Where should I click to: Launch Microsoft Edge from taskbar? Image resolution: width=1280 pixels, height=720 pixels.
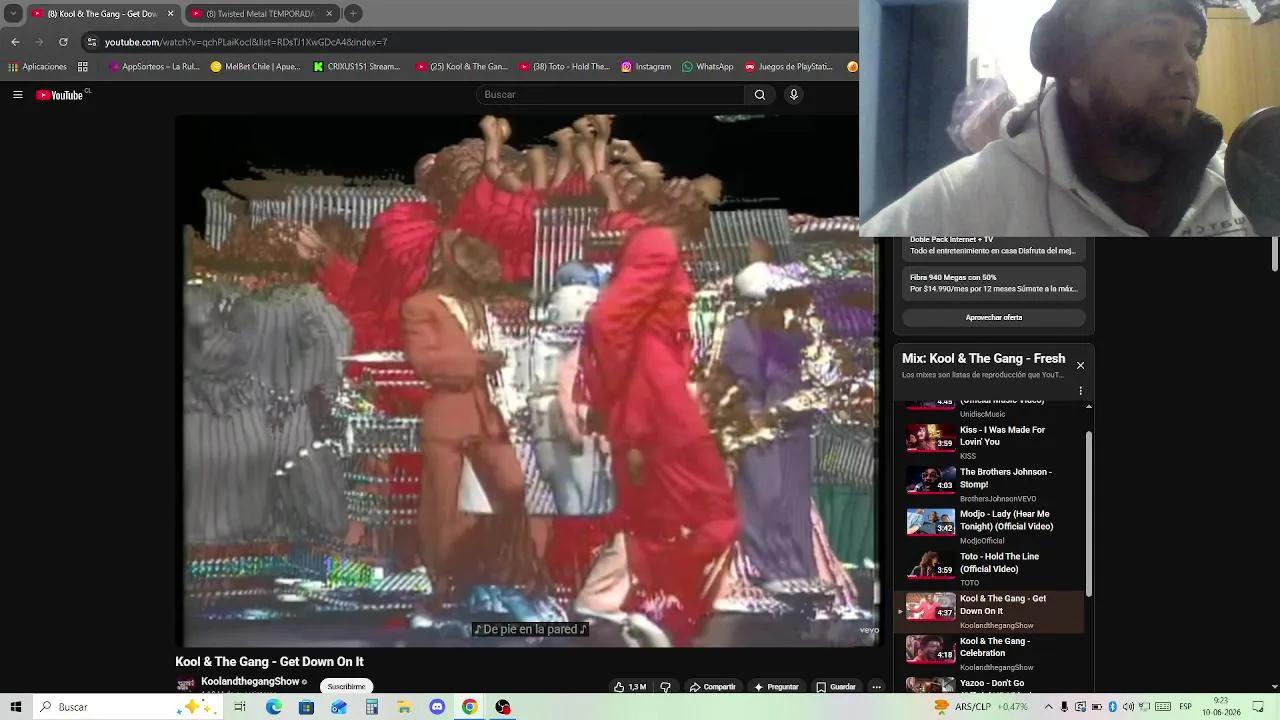pos(273,707)
